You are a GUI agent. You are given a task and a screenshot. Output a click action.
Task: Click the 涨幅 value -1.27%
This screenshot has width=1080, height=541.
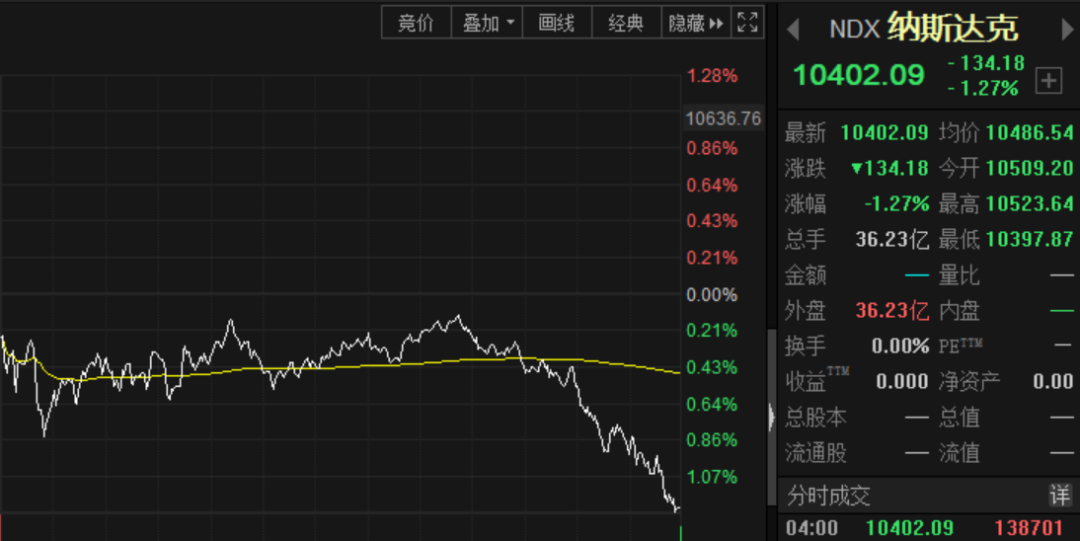(897, 204)
